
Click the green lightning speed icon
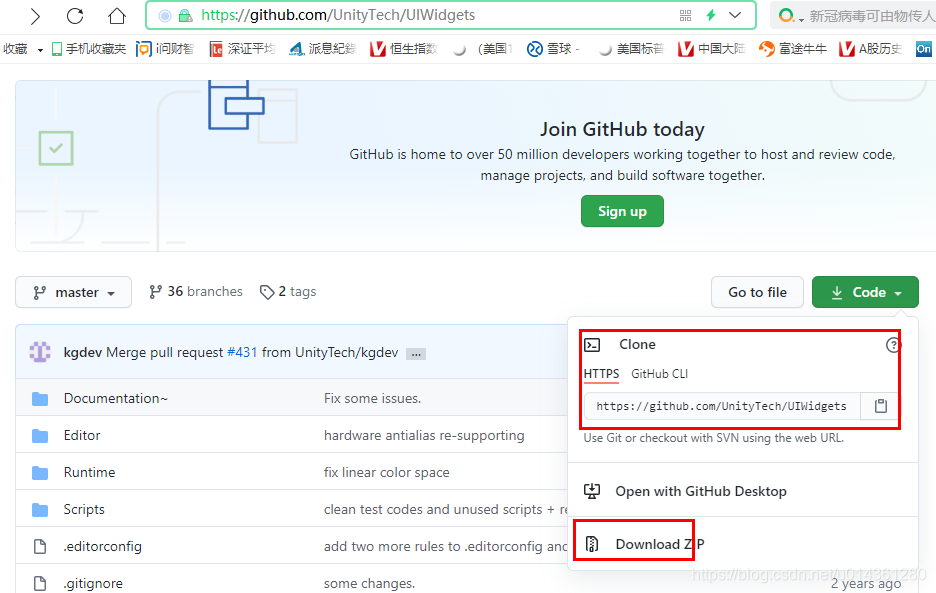coord(710,16)
